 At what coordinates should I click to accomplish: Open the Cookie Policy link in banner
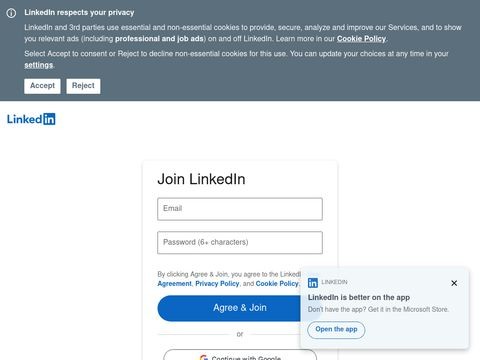point(361,39)
